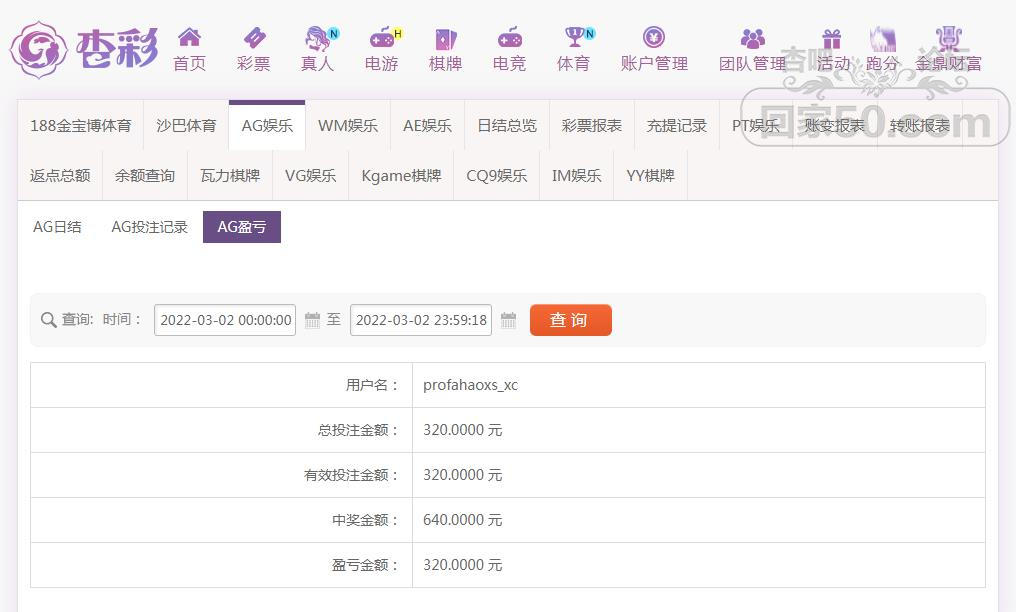Open the esports controller icon 电竞
Viewport: 1016px width, 612px height.
[x=509, y=38]
